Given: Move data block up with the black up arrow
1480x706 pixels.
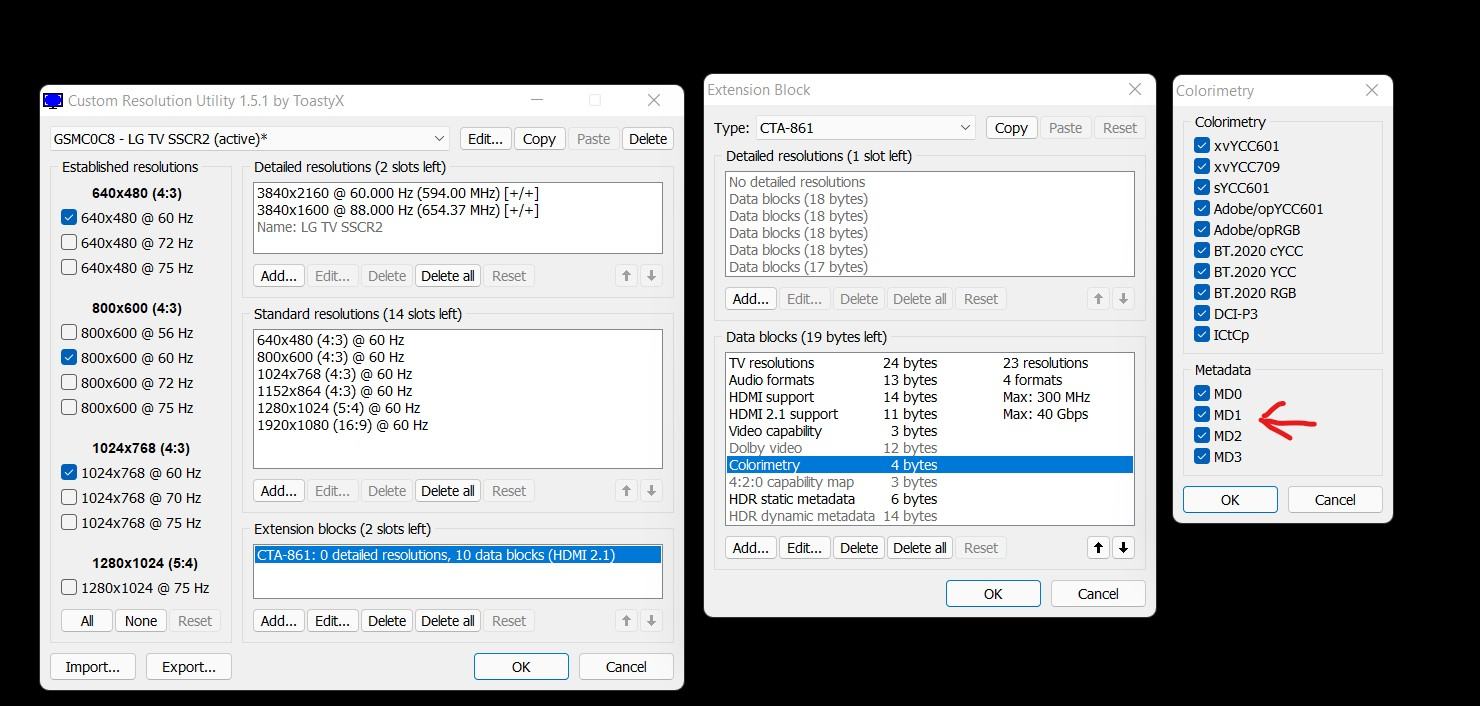Looking at the screenshot, I should coord(1098,548).
